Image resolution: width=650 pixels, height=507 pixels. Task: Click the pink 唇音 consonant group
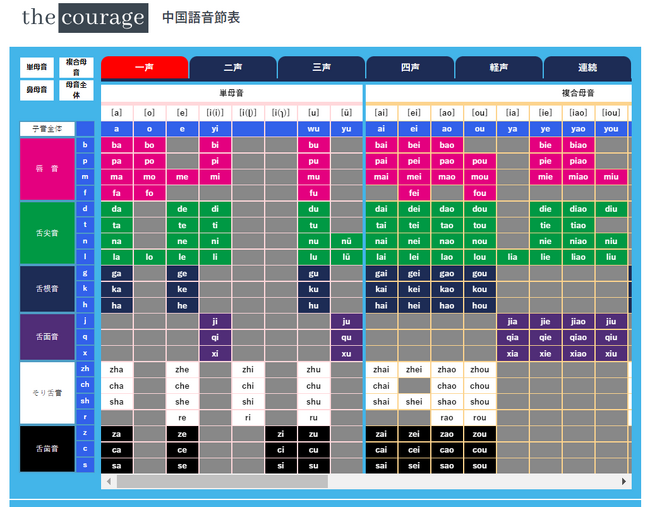[x=47, y=168]
